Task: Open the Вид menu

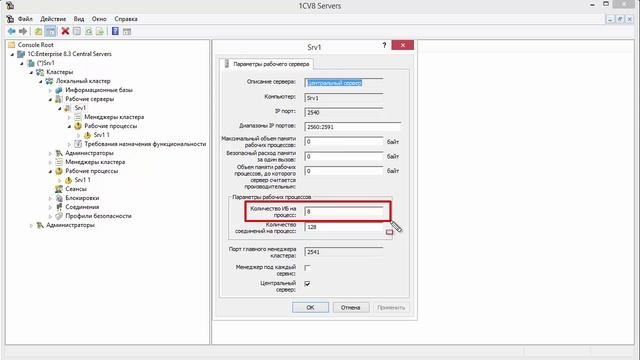Action: pos(79,19)
